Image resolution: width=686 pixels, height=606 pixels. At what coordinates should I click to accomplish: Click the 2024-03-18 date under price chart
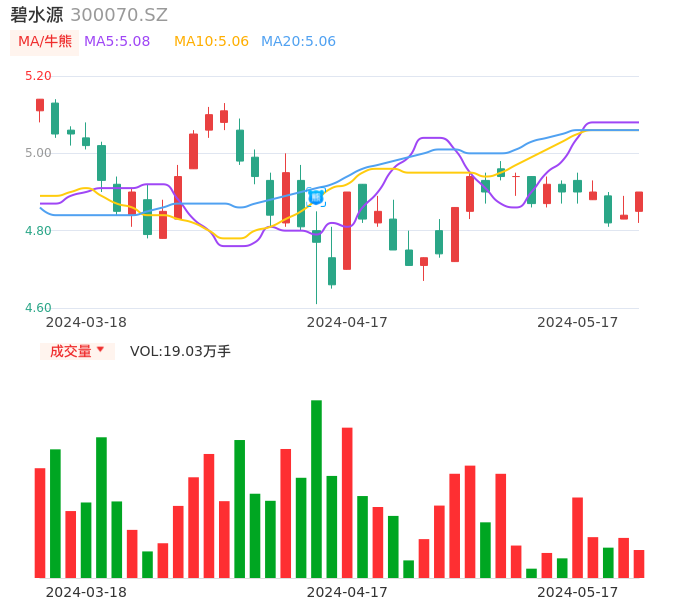pyautogui.click(x=86, y=322)
